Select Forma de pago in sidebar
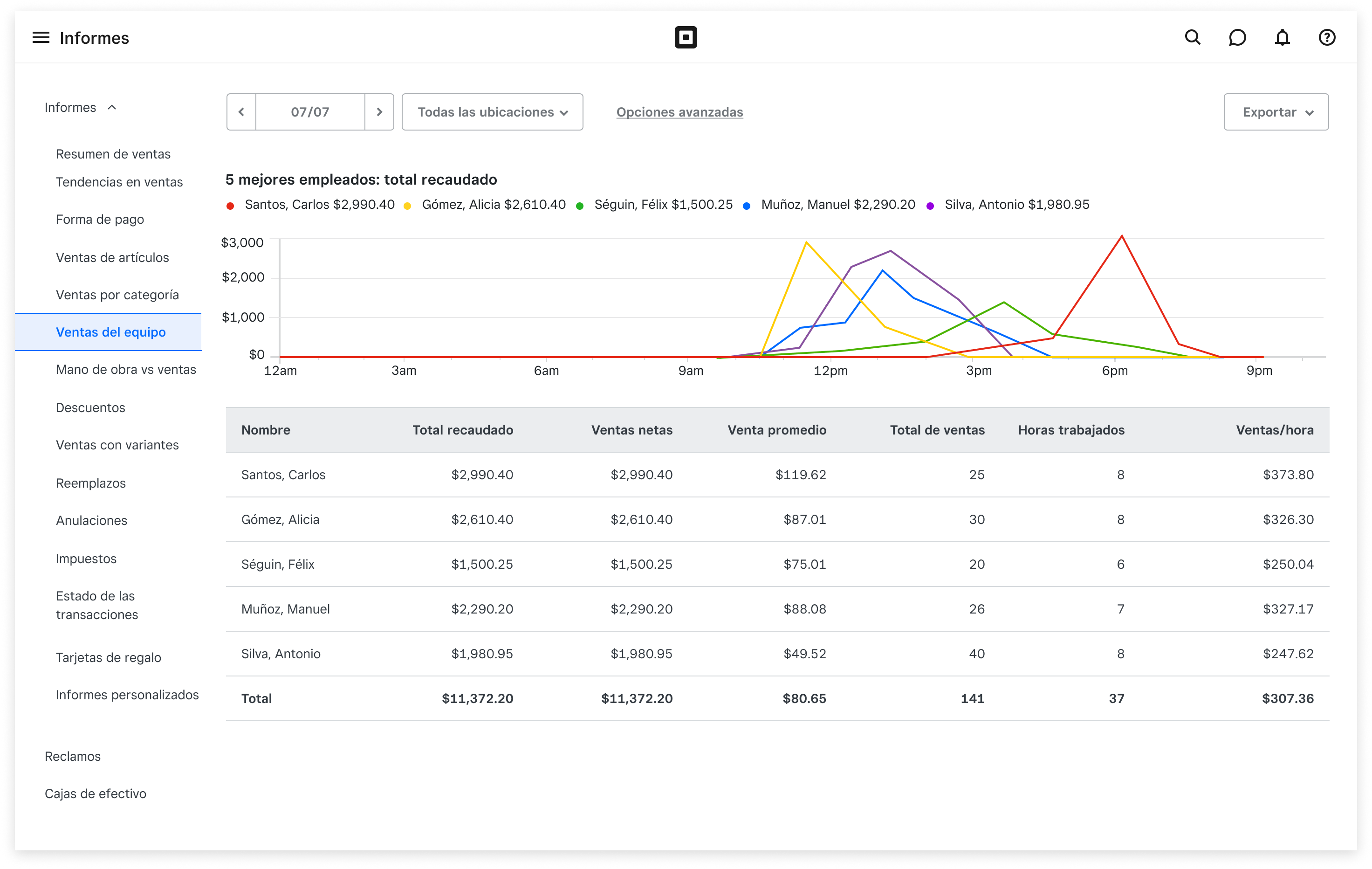 tap(100, 220)
